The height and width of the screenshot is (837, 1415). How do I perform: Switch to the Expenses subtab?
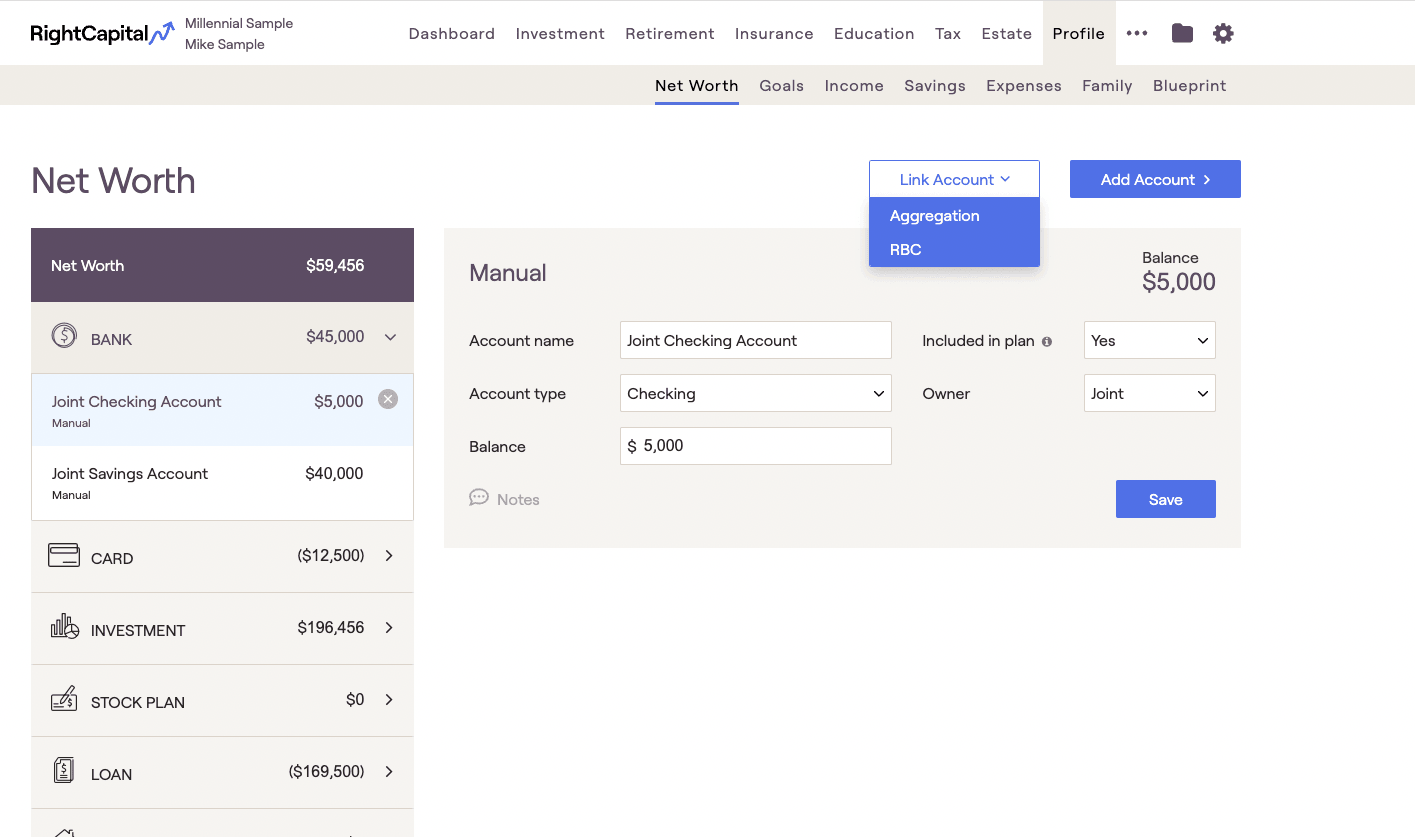click(x=1024, y=86)
